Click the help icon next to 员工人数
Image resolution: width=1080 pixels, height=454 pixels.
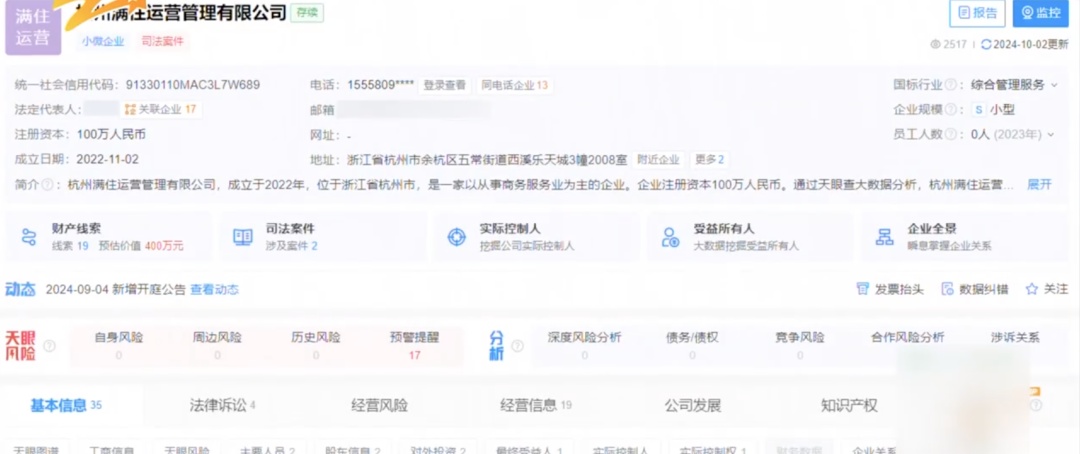tap(951, 134)
